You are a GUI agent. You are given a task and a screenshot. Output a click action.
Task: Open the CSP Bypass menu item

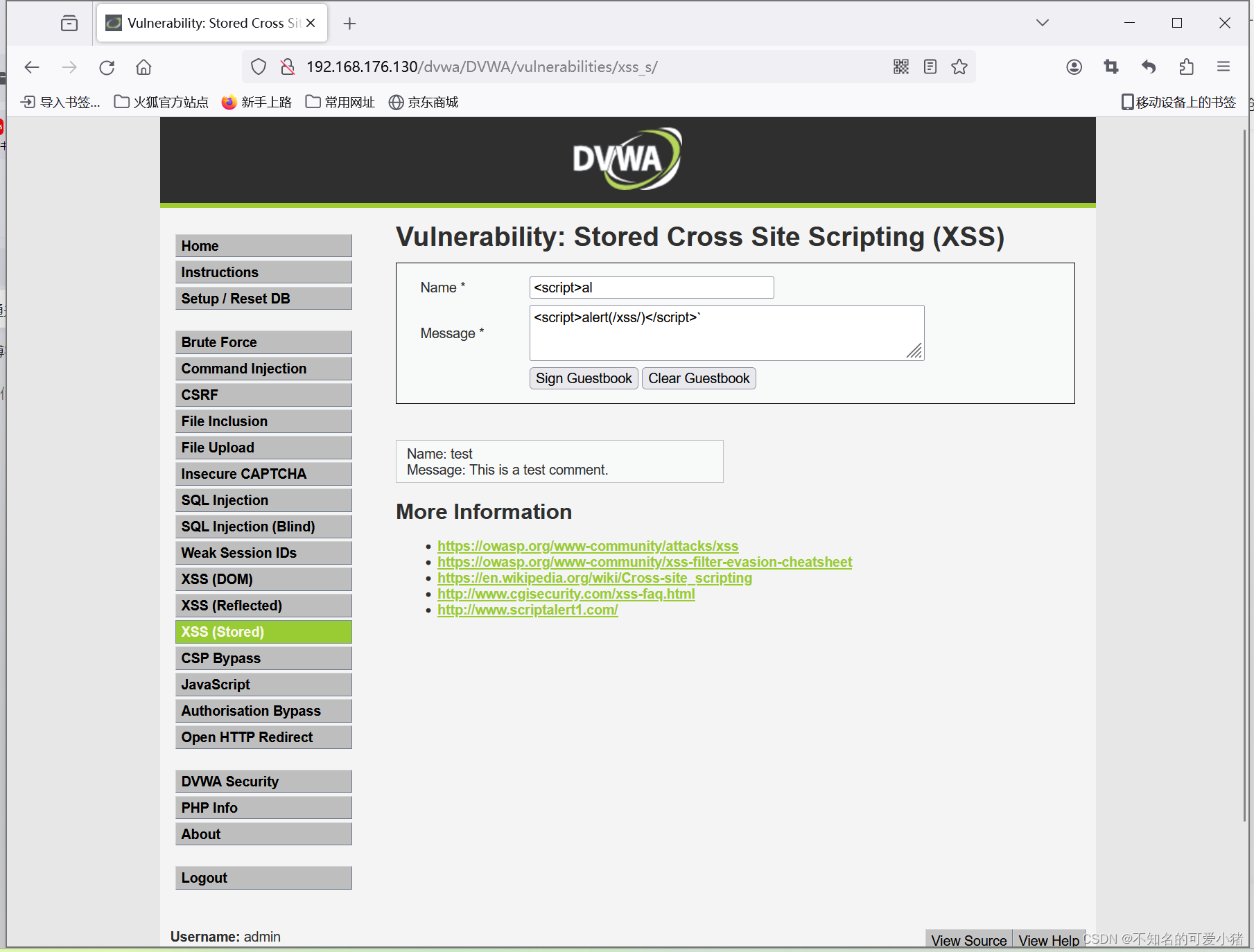coord(263,658)
